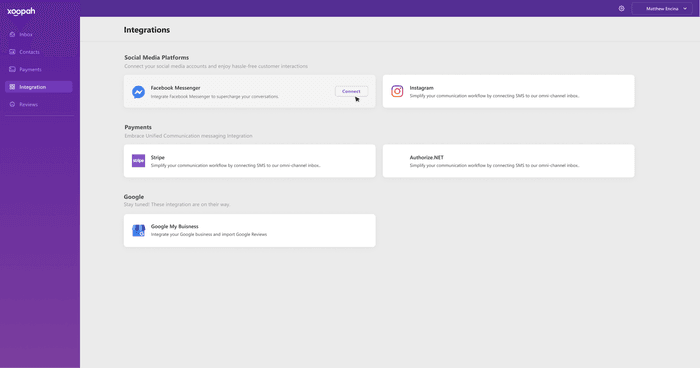The width and height of the screenshot is (700, 368).
Task: Click the Facebook Messenger title text
Action: (x=175, y=88)
